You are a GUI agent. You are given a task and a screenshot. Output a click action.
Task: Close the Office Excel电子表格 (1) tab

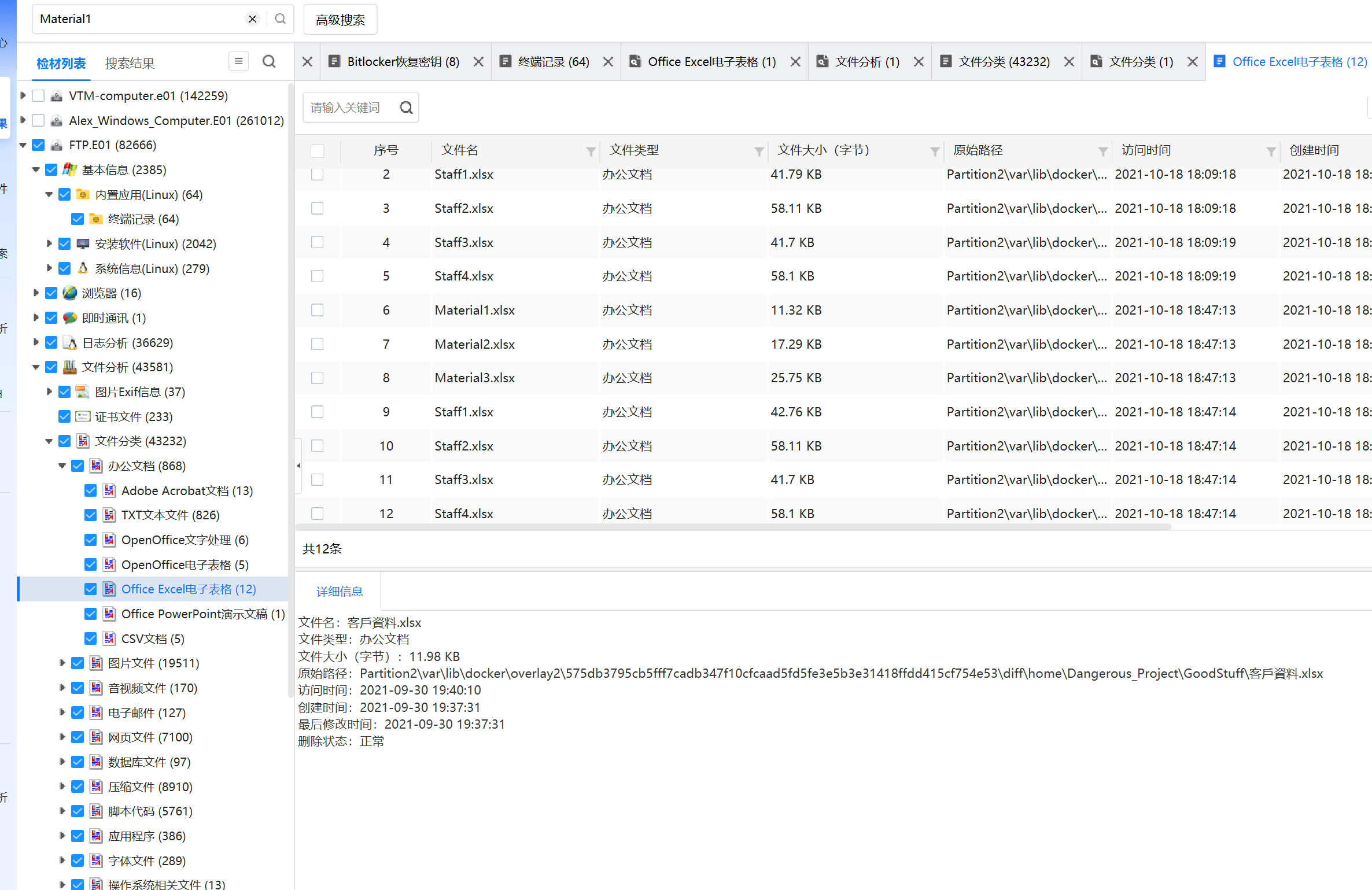(x=795, y=62)
